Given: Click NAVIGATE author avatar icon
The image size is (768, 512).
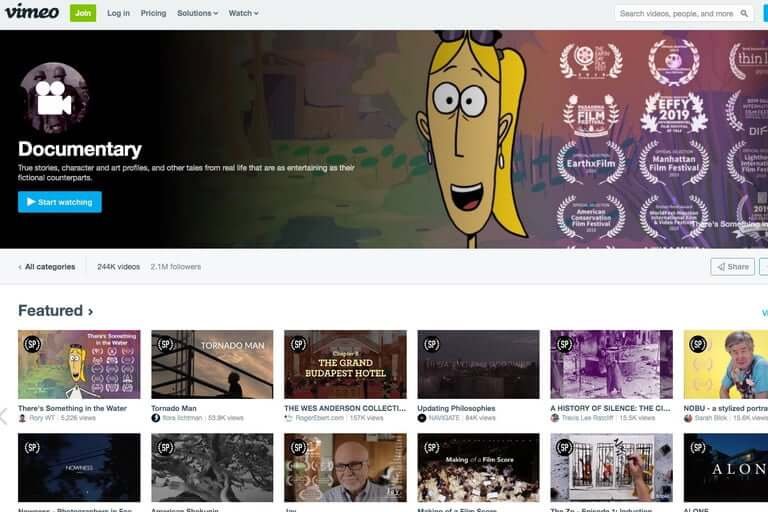Looking at the screenshot, I should pos(422,418).
